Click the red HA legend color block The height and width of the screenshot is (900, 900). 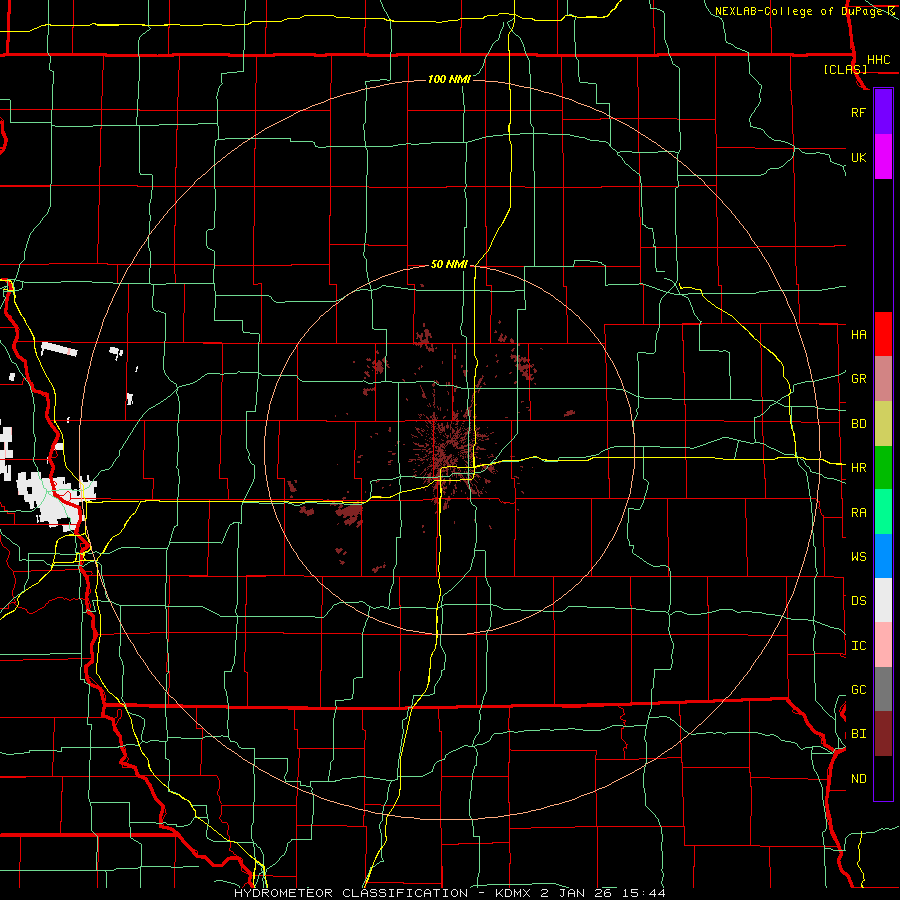883,334
